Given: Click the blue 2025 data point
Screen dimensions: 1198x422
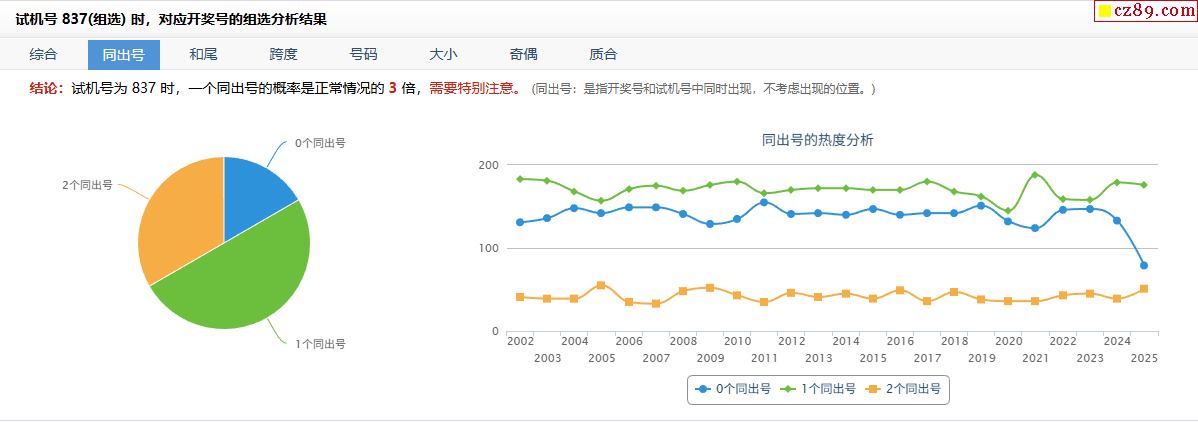Looking at the screenshot, I should [1144, 265].
